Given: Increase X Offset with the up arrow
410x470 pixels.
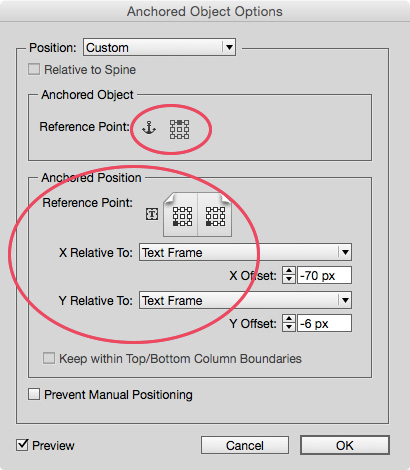Looking at the screenshot, I should (289, 271).
